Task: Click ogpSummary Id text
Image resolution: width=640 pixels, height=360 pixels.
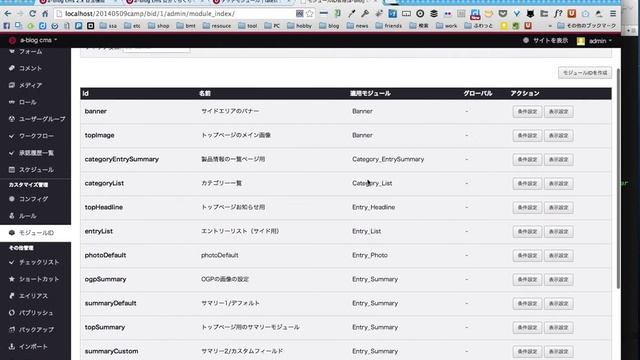Action: (105, 279)
